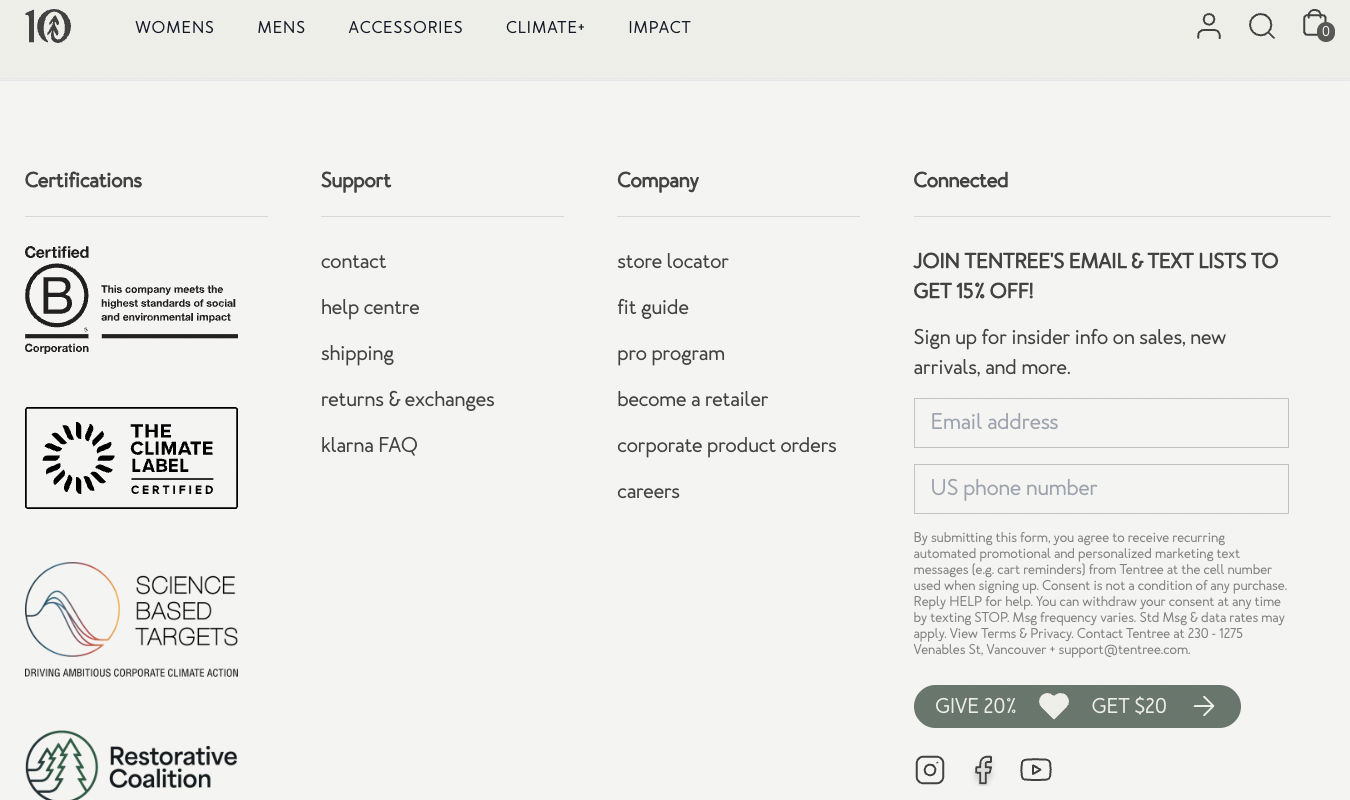Viewport: 1350px width, 800px height.
Task: Click the Company heading
Action: tap(658, 180)
